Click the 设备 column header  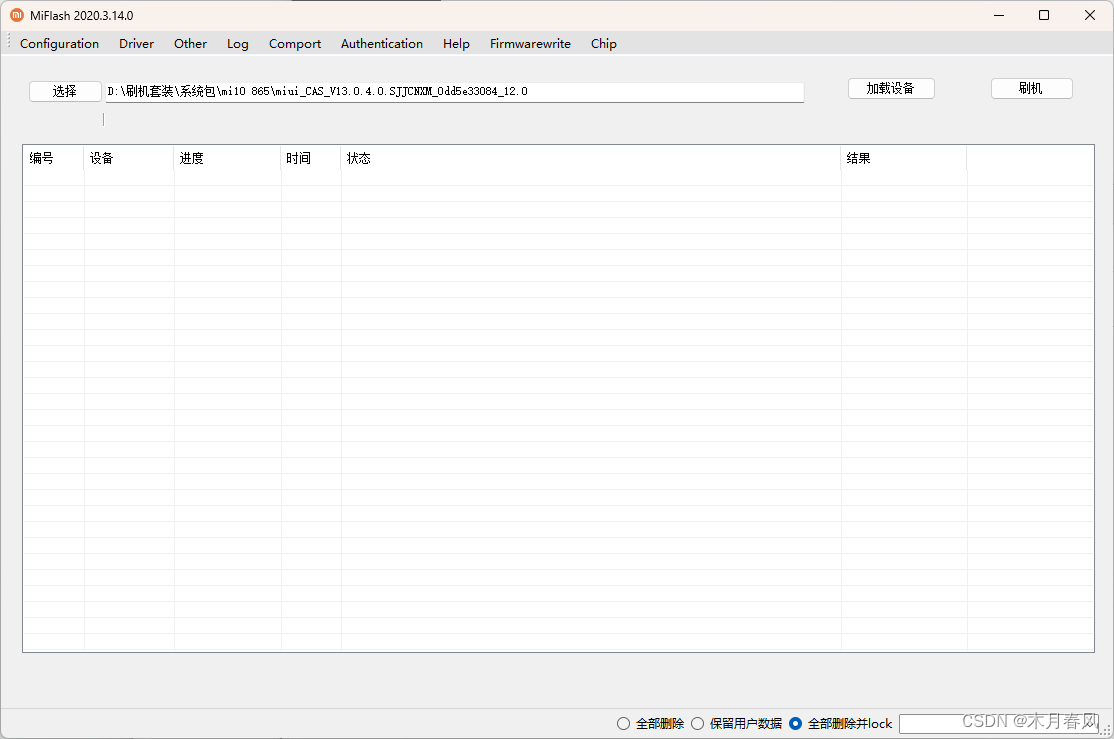[129, 158]
